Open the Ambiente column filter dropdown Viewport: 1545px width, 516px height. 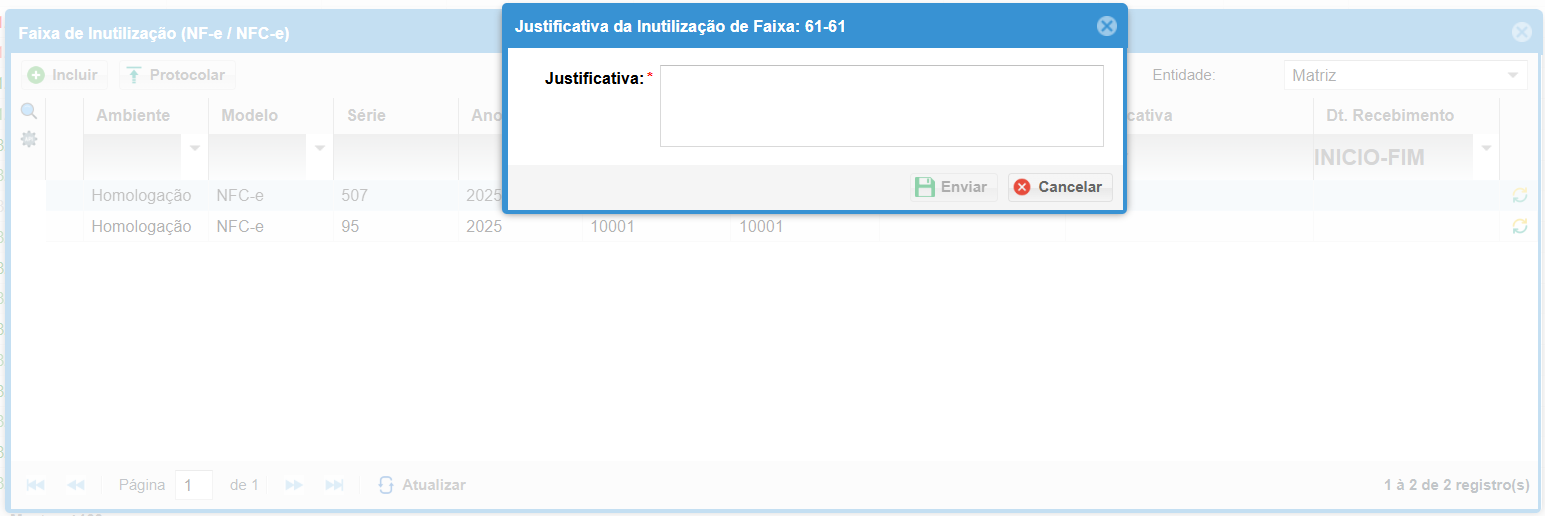(x=195, y=148)
